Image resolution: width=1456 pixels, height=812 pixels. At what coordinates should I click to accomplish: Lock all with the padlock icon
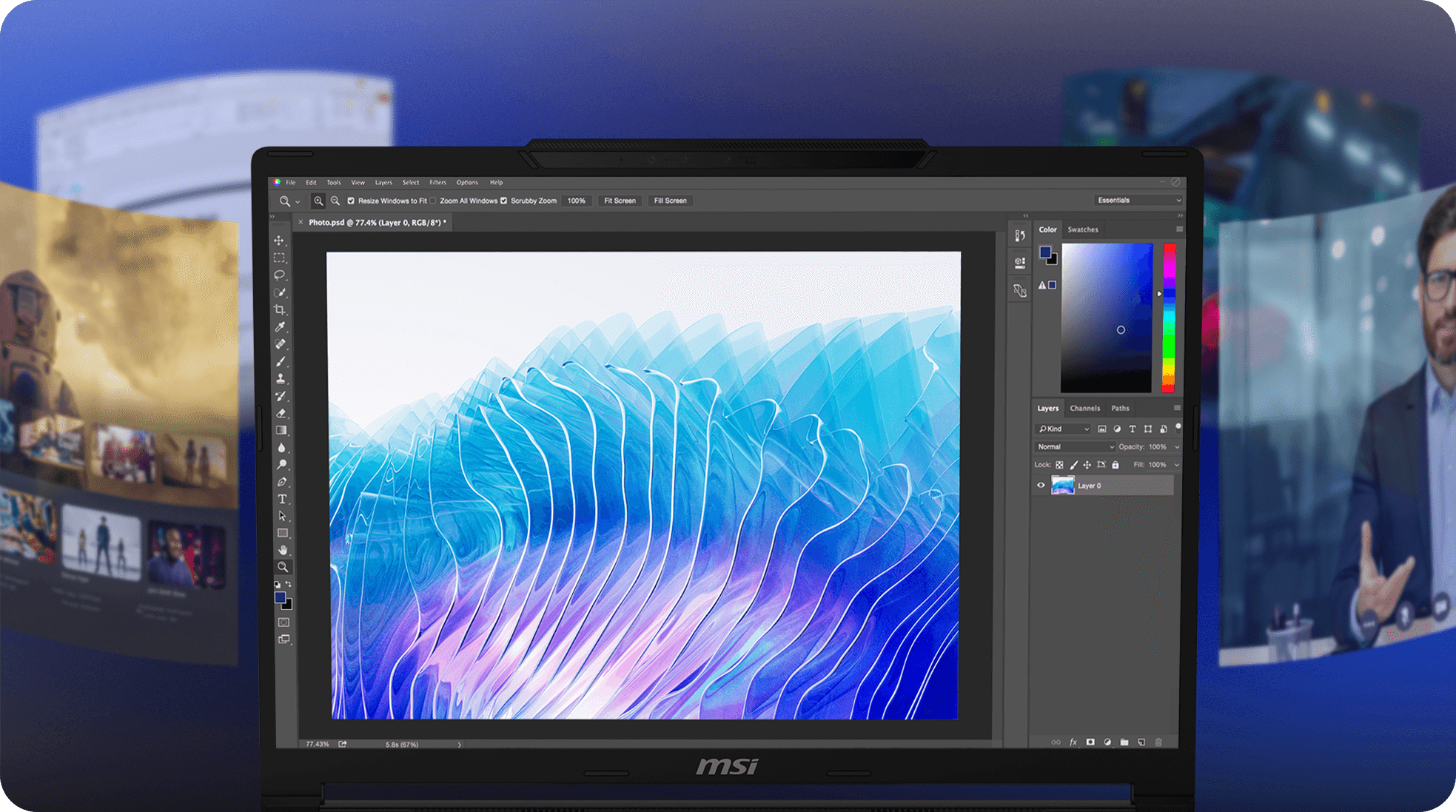pos(1116,465)
